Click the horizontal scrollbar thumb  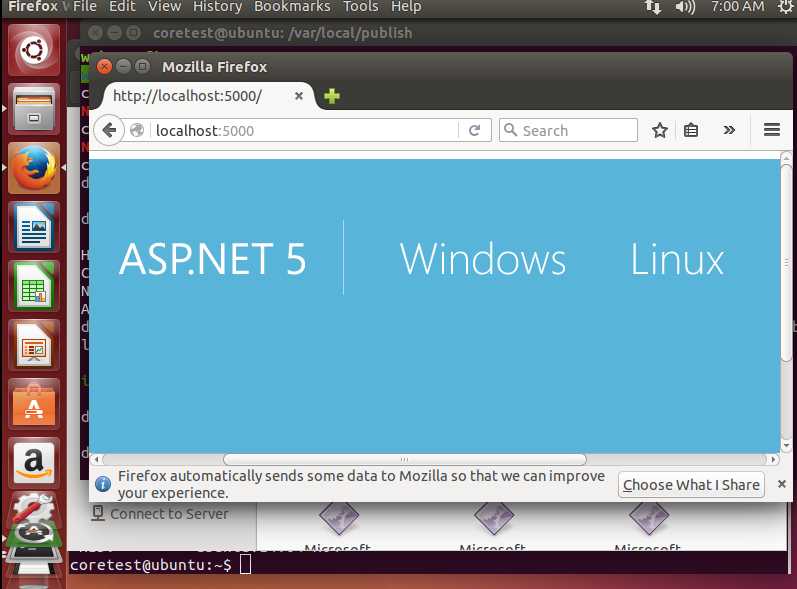(x=405, y=459)
